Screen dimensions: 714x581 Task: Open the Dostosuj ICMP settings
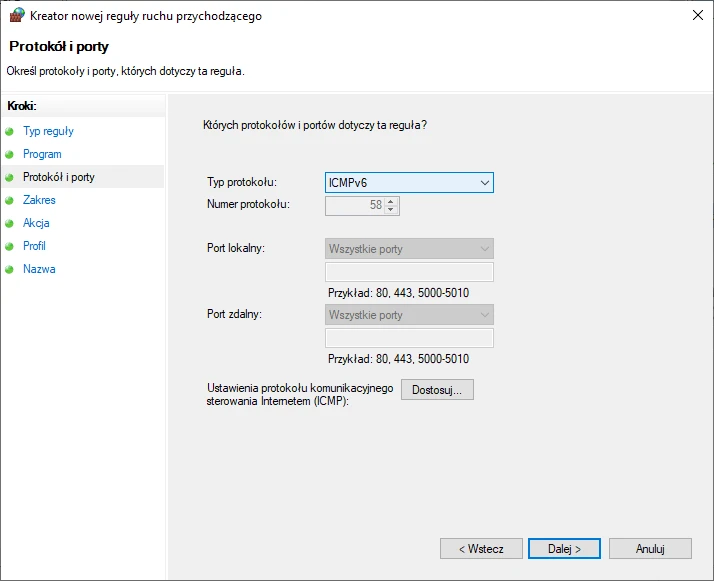tap(437, 390)
